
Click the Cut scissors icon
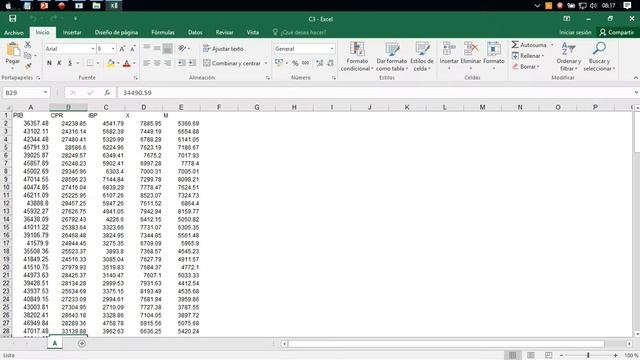click(x=28, y=44)
